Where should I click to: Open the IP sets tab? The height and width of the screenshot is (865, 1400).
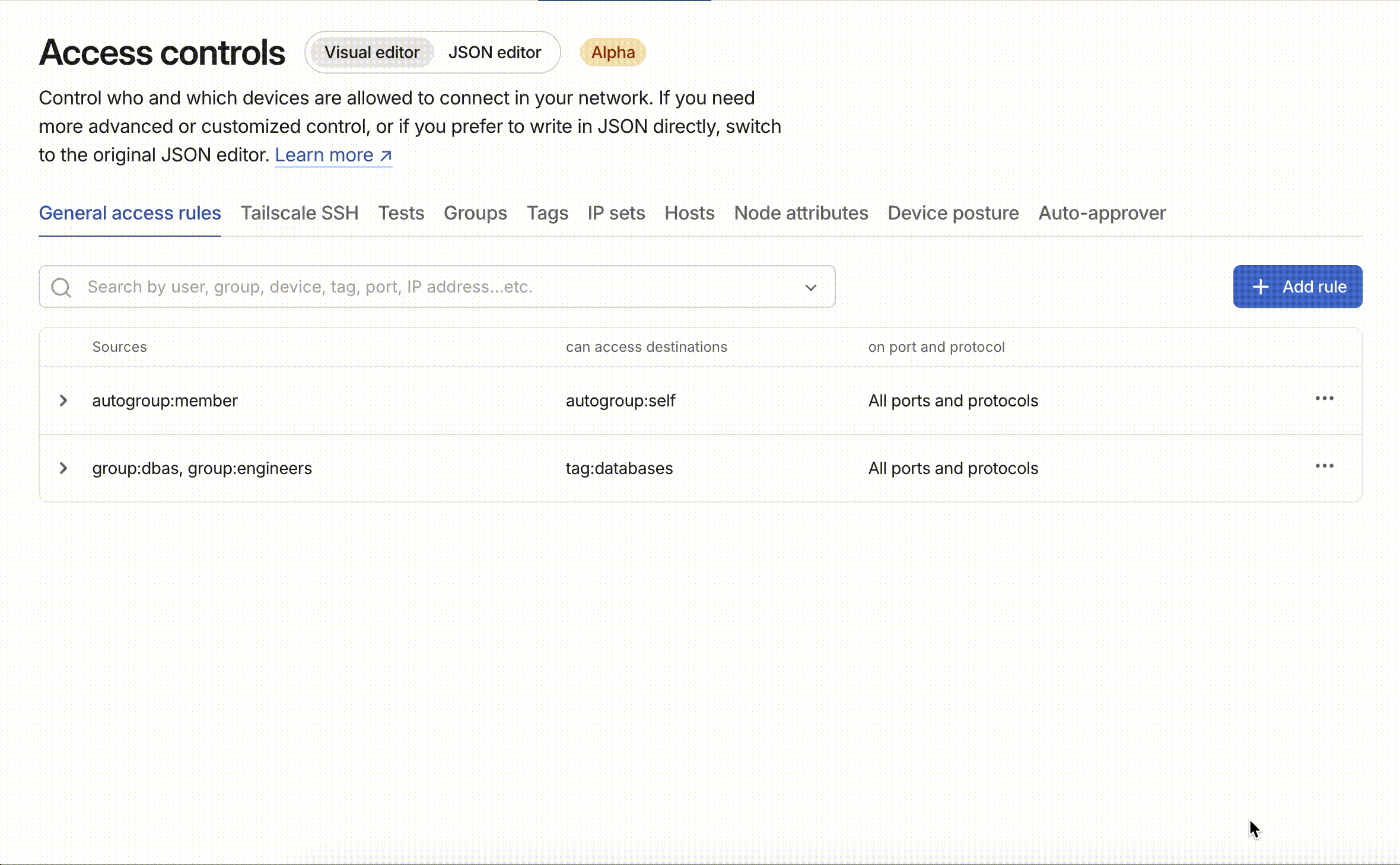tap(616, 213)
